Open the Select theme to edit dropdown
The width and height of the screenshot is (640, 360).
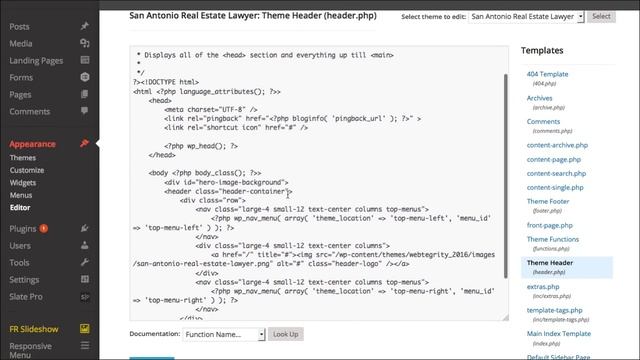point(526,17)
